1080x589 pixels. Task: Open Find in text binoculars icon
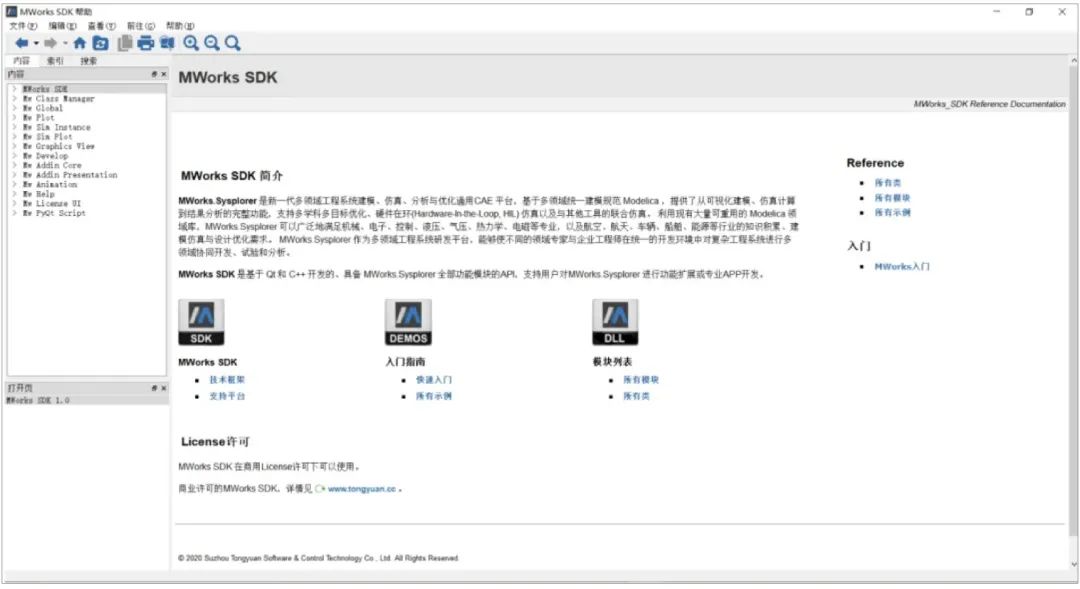coord(167,43)
